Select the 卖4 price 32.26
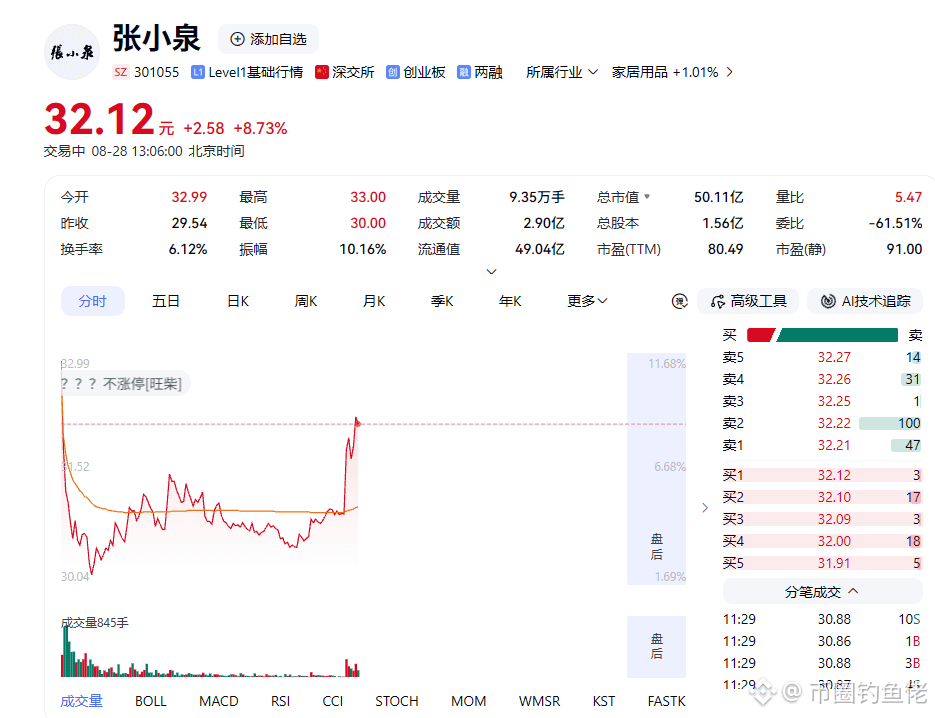 (x=834, y=379)
